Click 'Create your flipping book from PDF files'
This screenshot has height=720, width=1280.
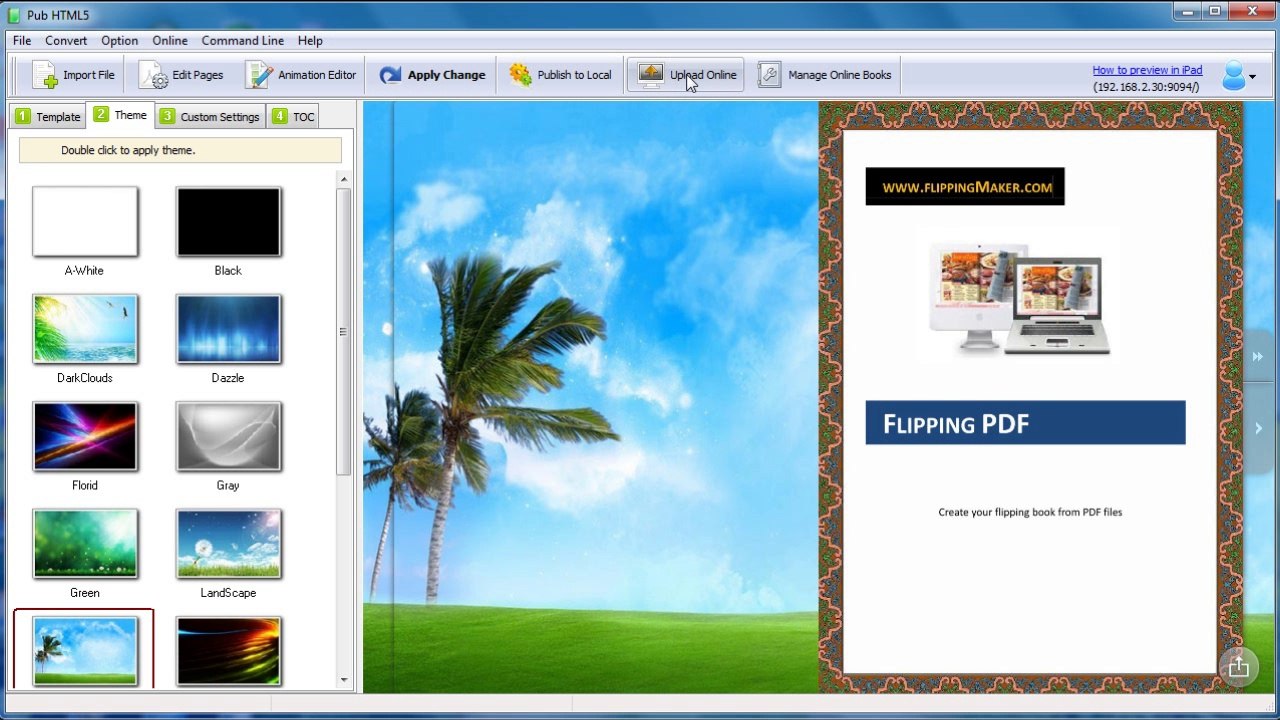1030,512
